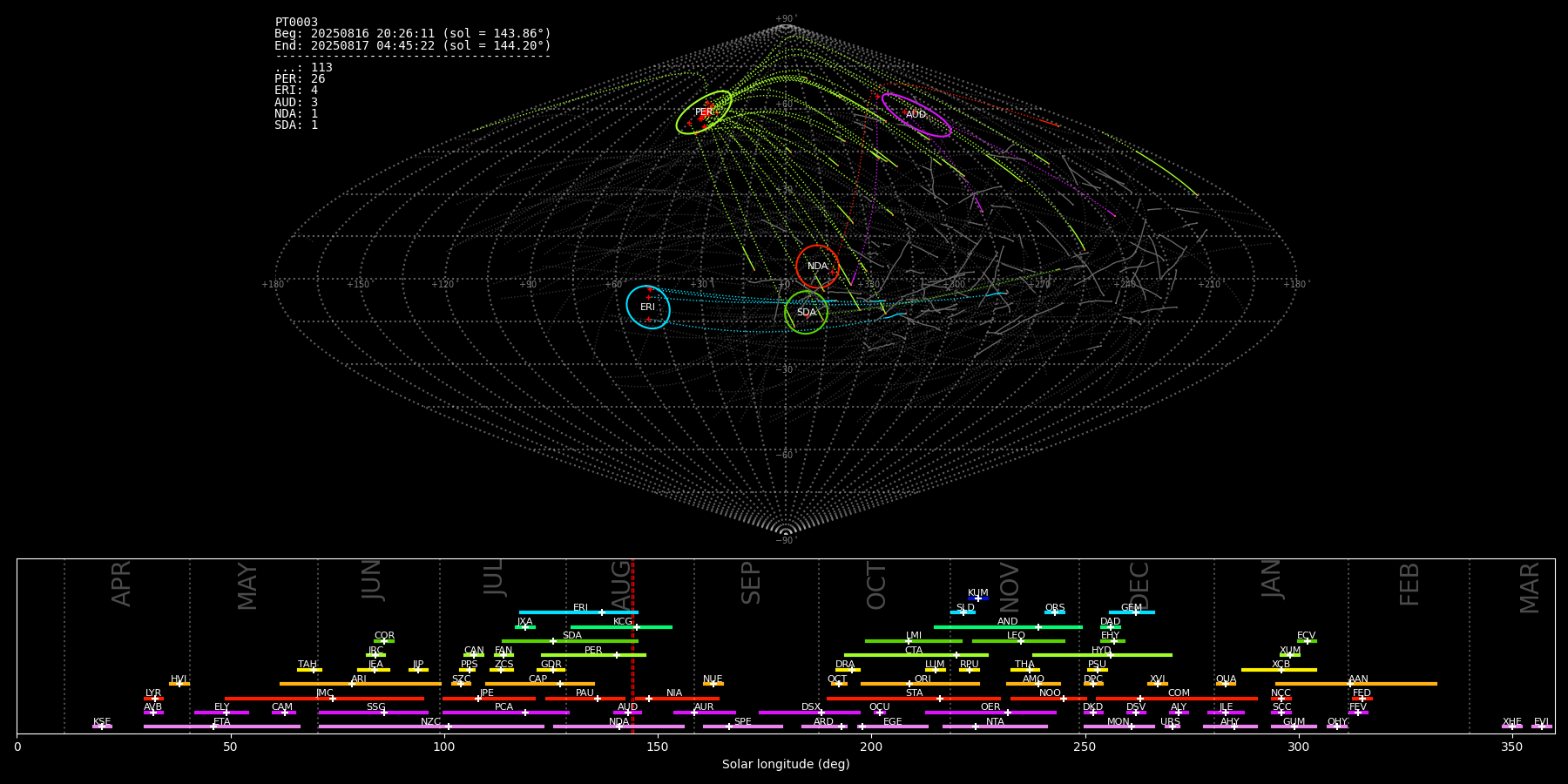Select the ETA shower bar in timeline
The width and height of the screenshot is (1568, 784).
coord(222,727)
